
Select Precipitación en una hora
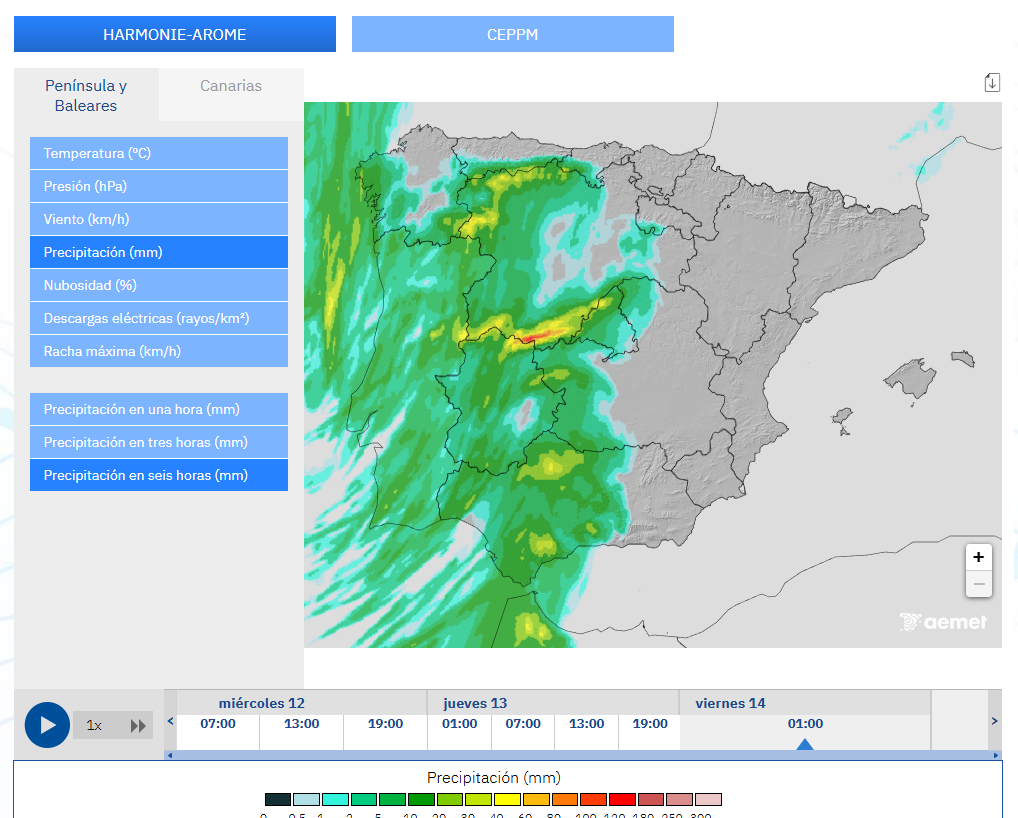(x=158, y=409)
